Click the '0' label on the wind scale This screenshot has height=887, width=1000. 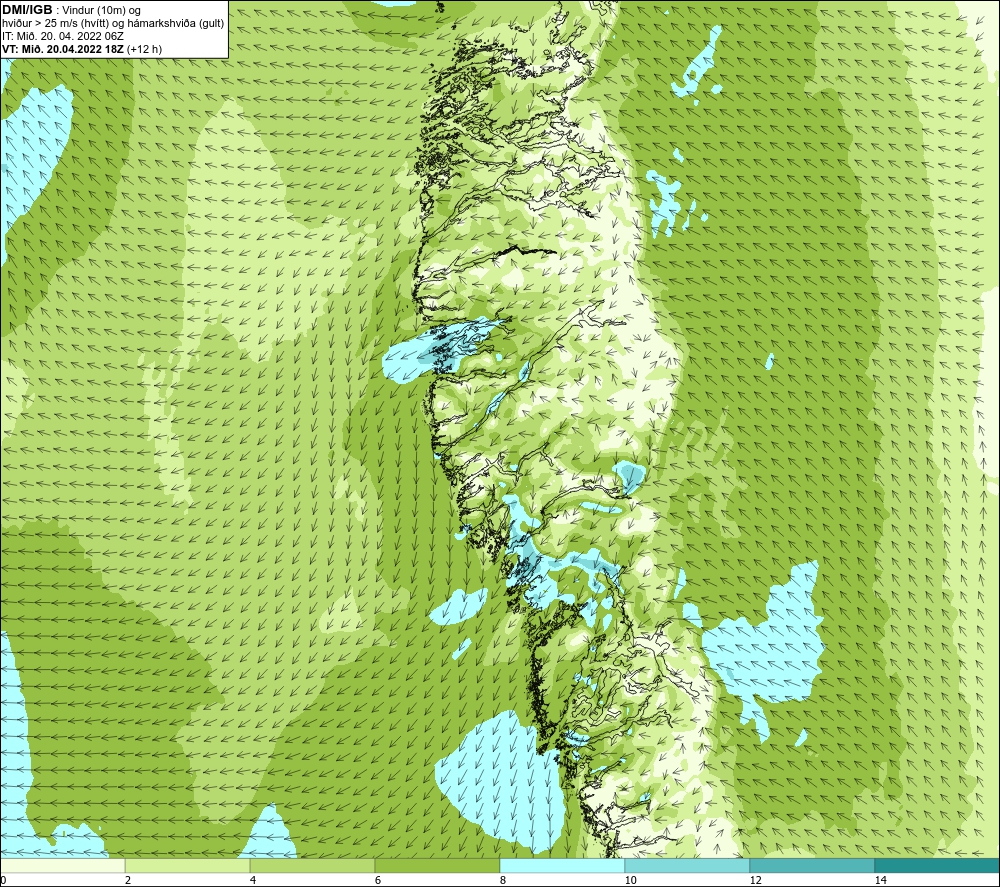coord(3,880)
